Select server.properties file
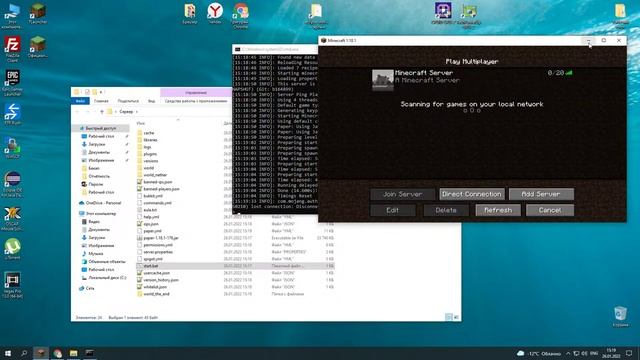This screenshot has height=360, width=640. click(x=158, y=252)
